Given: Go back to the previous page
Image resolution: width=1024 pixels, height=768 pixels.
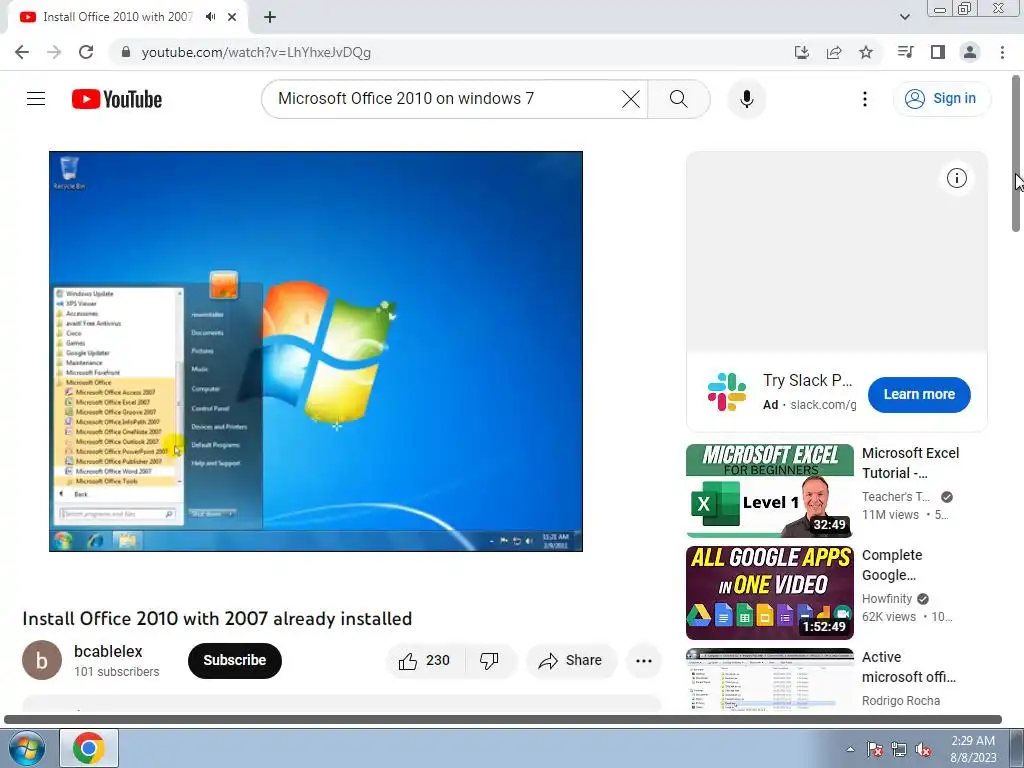Looking at the screenshot, I should tap(22, 52).
